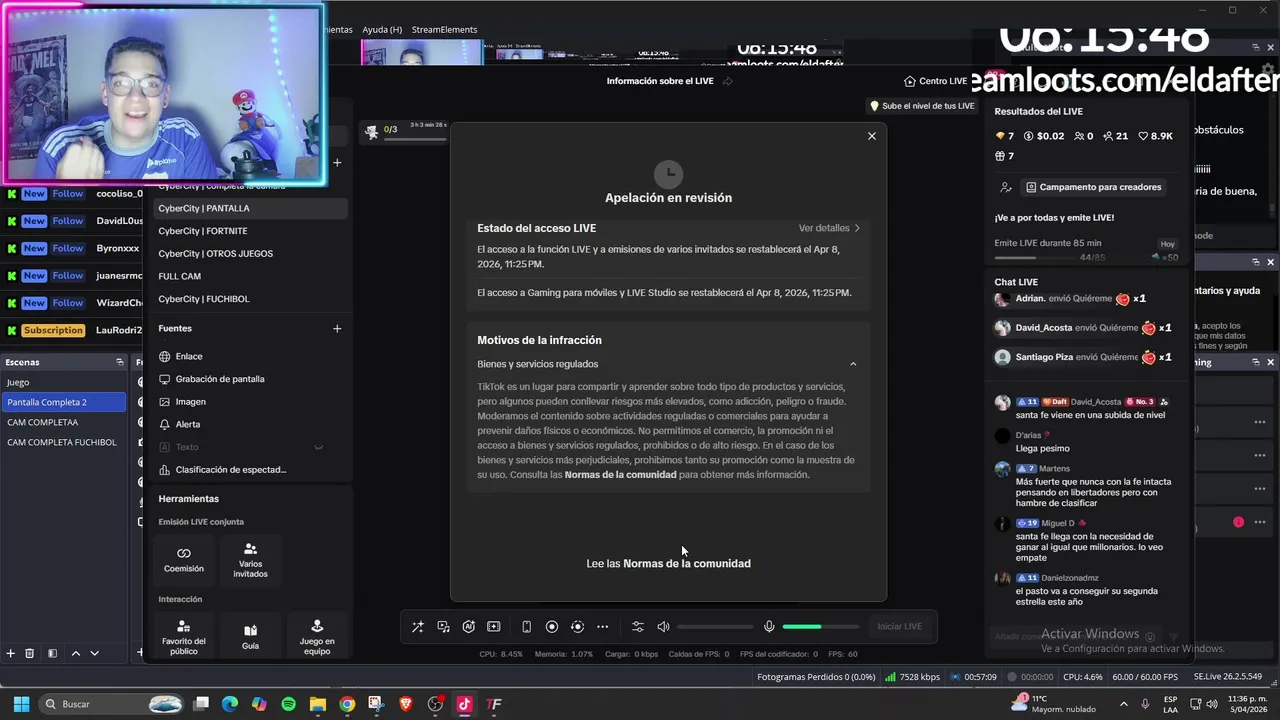Open Windows Start menu

pyautogui.click(x=21, y=704)
